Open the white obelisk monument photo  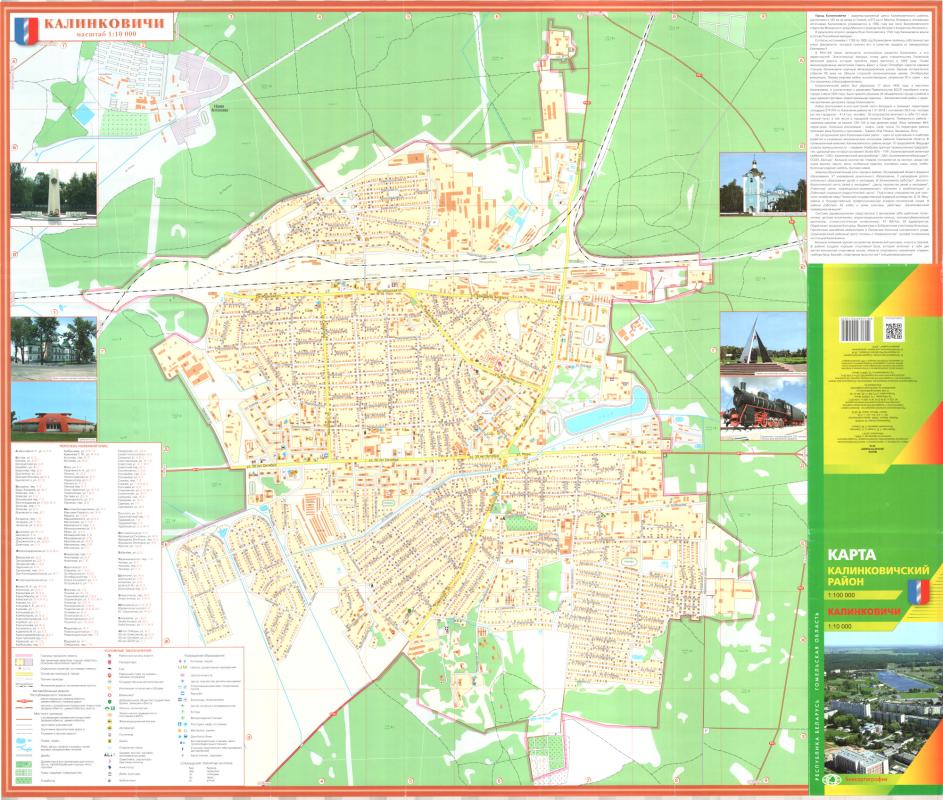(54, 190)
